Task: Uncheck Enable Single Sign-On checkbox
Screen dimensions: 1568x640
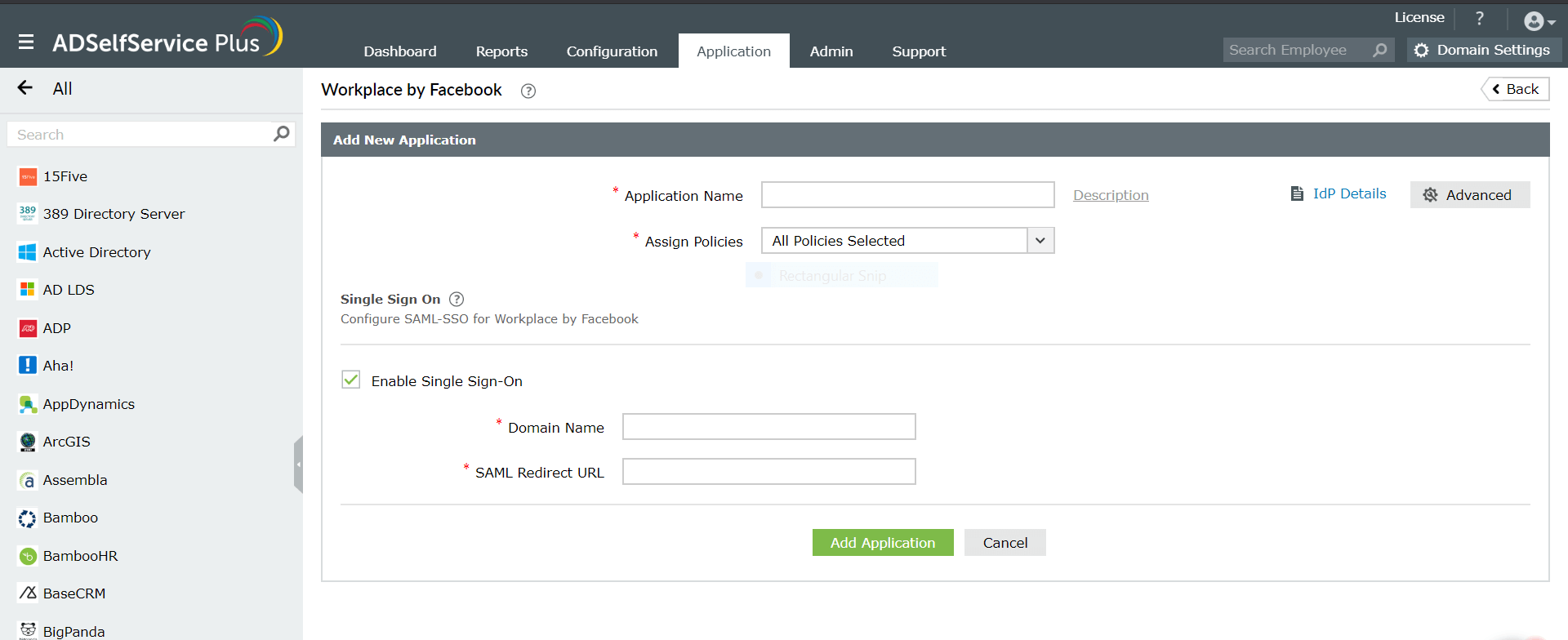Action: tap(351, 380)
